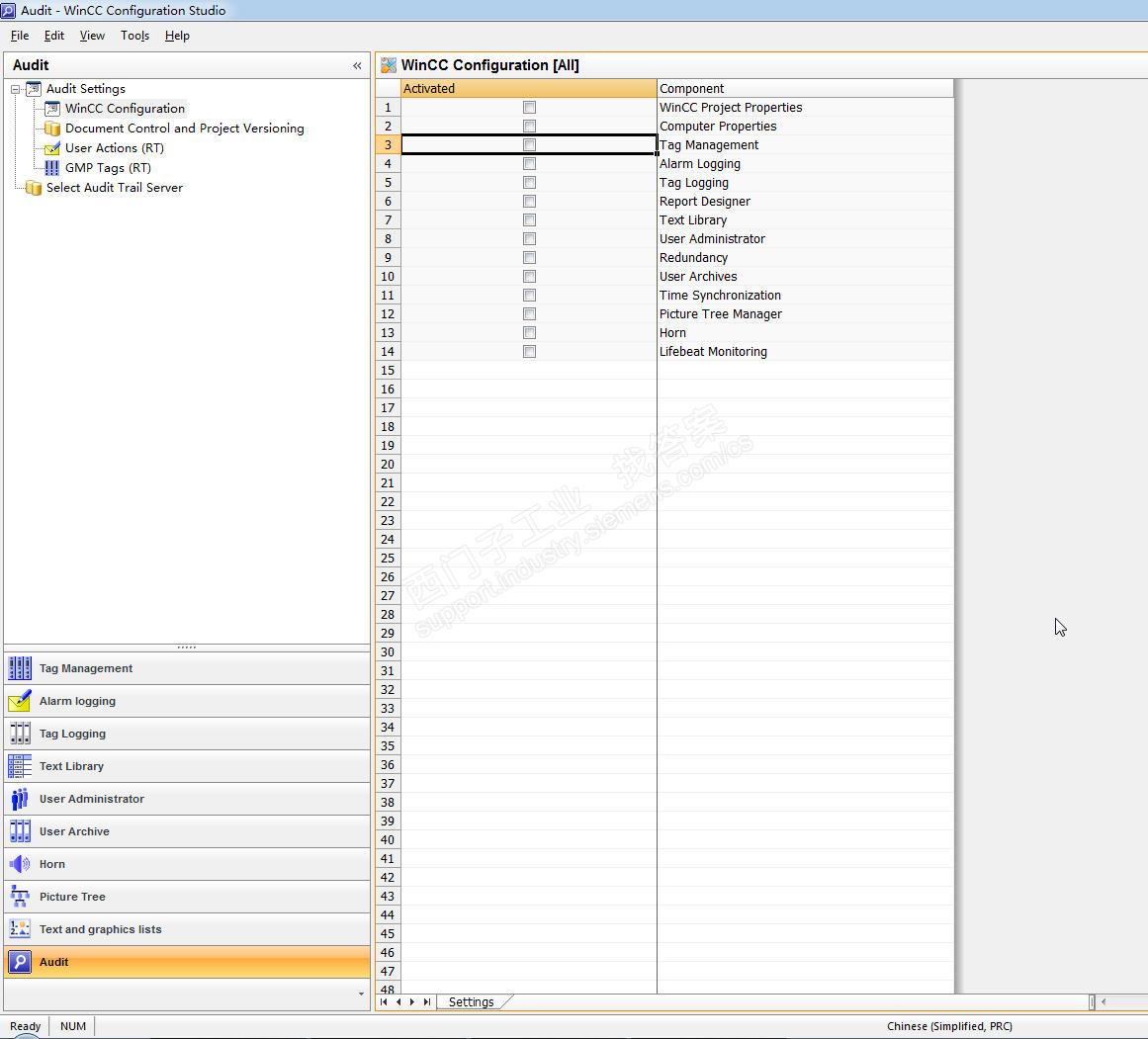1148x1039 pixels.
Task: Select the Audit navigation button
Action: click(187, 961)
